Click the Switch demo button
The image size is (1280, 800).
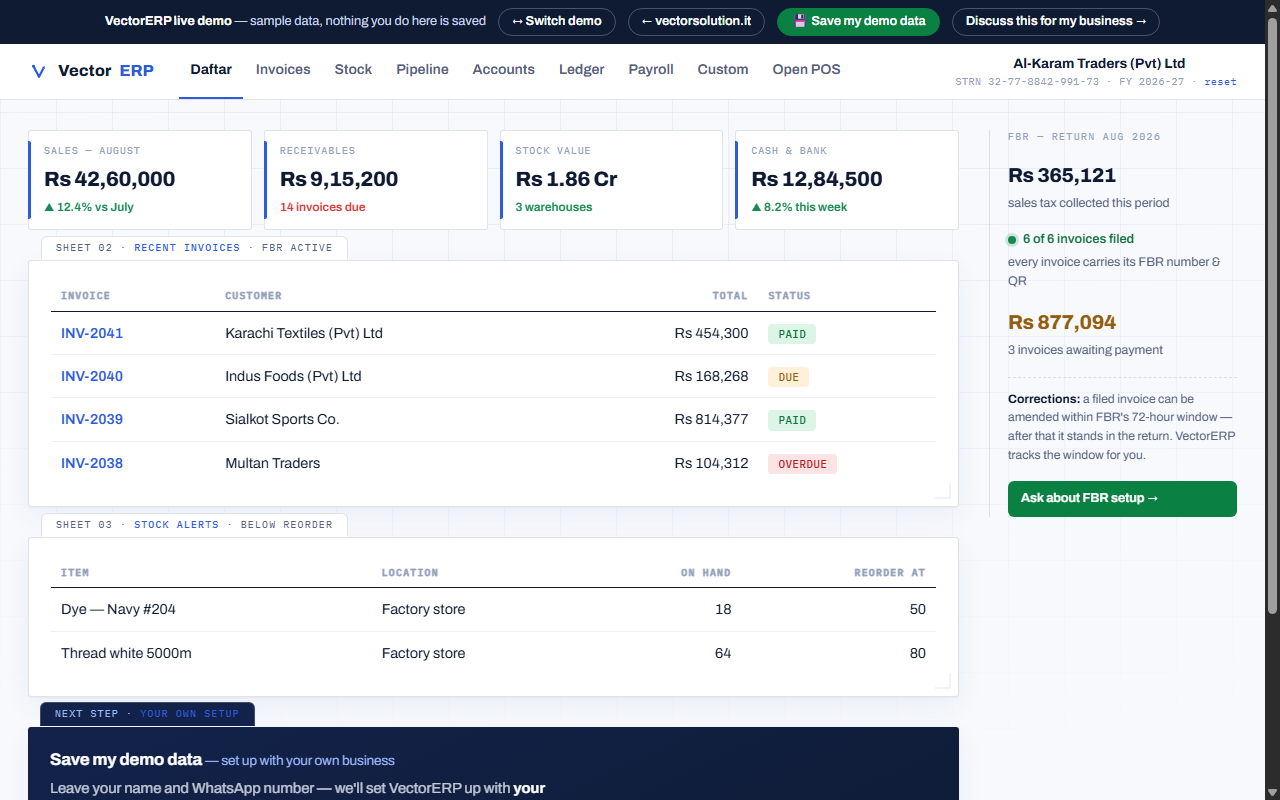pyautogui.click(x=557, y=21)
